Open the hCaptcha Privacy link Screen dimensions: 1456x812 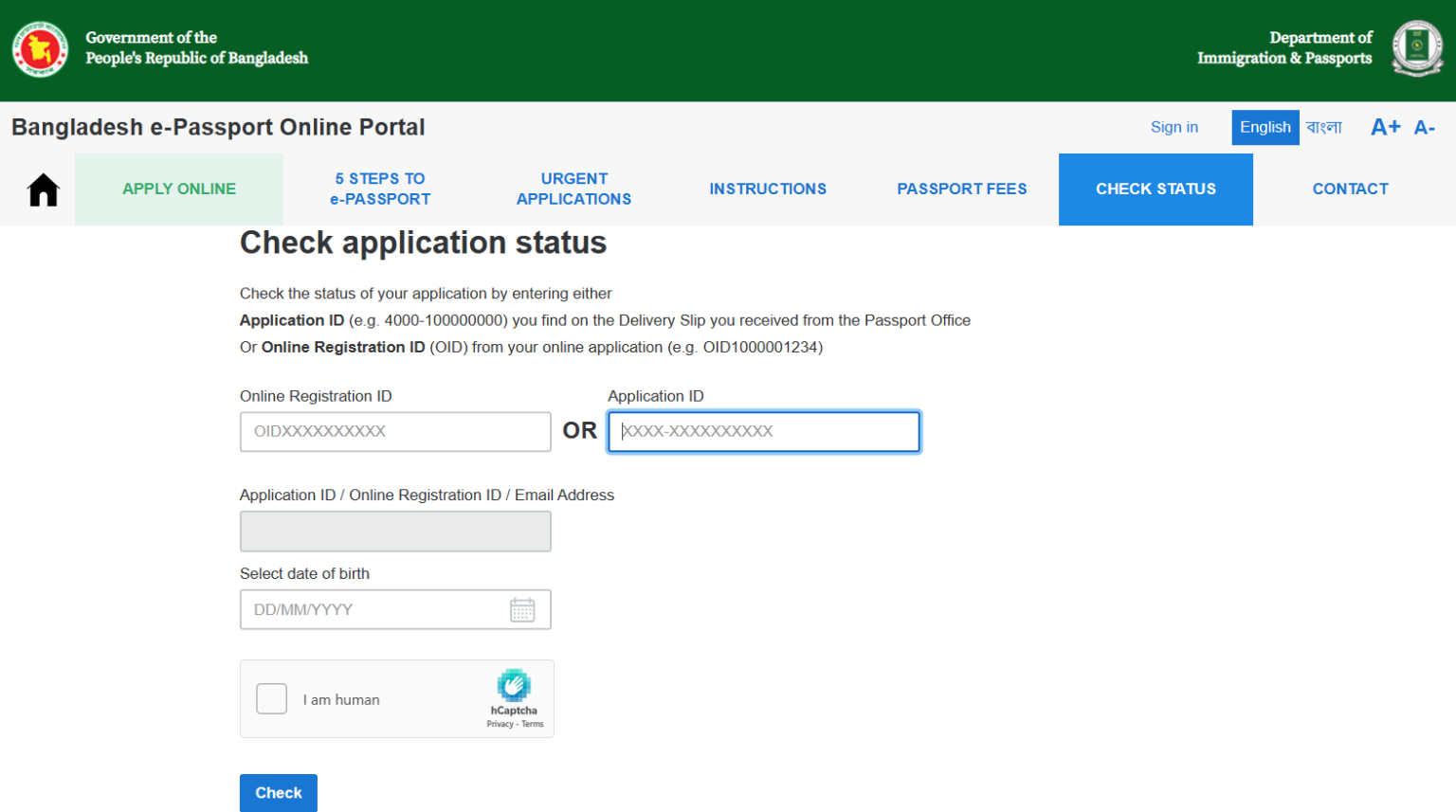(x=500, y=723)
